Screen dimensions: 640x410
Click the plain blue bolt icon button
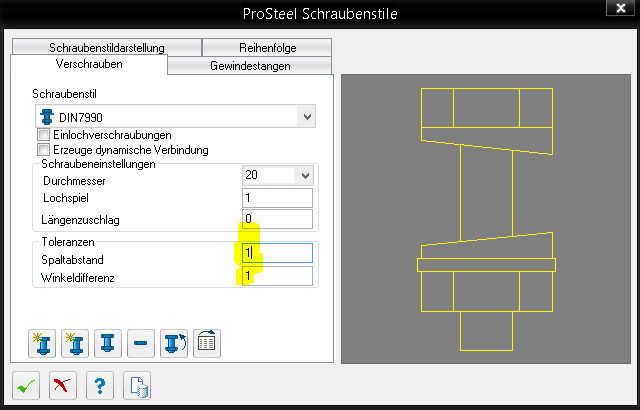(x=108, y=344)
